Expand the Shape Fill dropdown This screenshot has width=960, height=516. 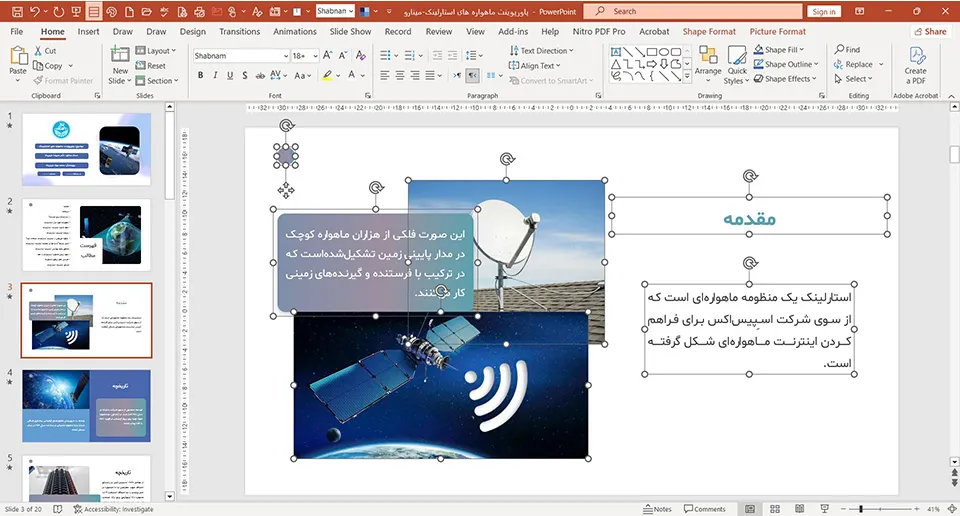pyautogui.click(x=779, y=50)
